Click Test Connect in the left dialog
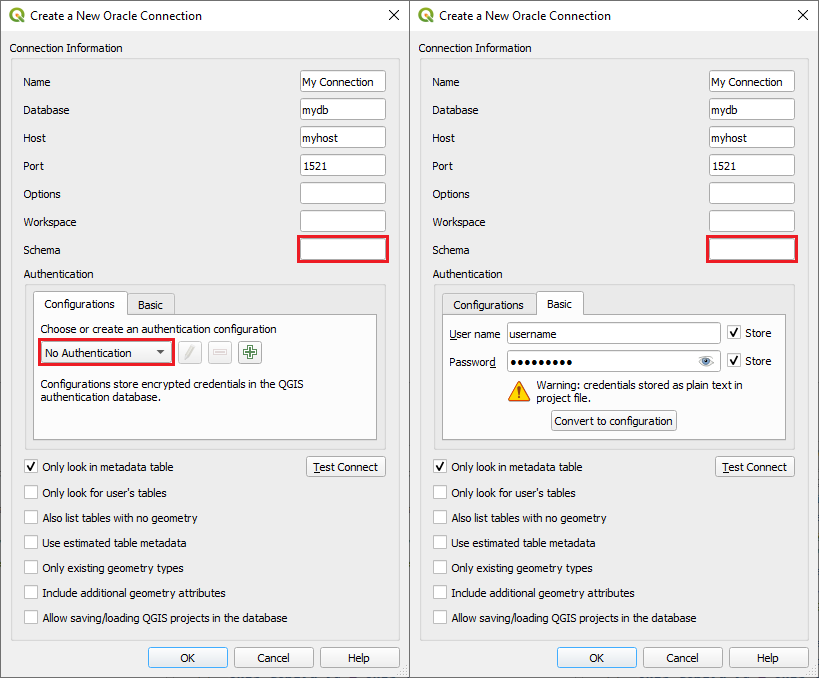This screenshot has height=678, width=819. [345, 467]
